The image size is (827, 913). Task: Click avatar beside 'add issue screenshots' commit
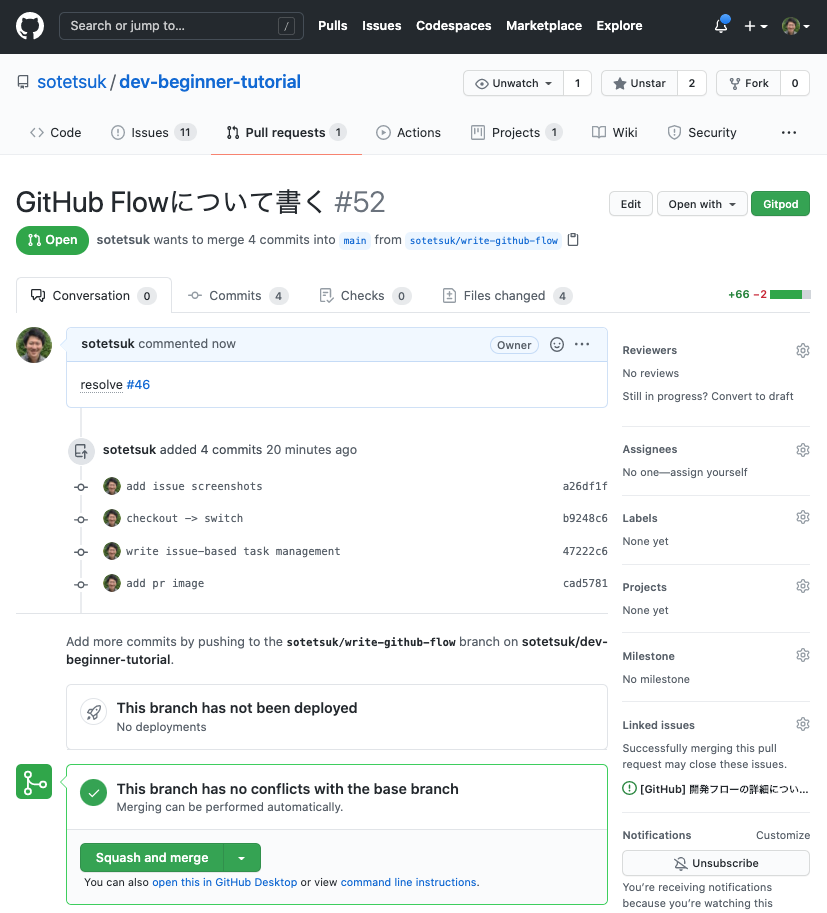pos(112,486)
